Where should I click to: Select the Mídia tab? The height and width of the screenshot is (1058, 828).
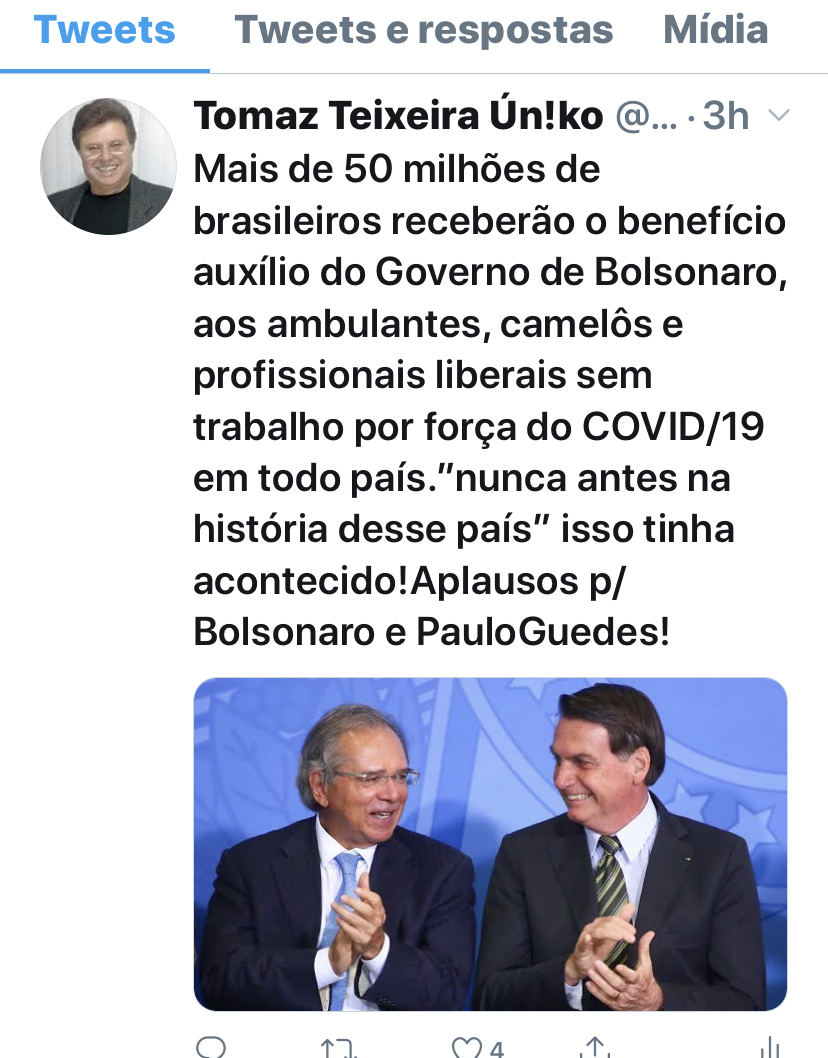(716, 30)
